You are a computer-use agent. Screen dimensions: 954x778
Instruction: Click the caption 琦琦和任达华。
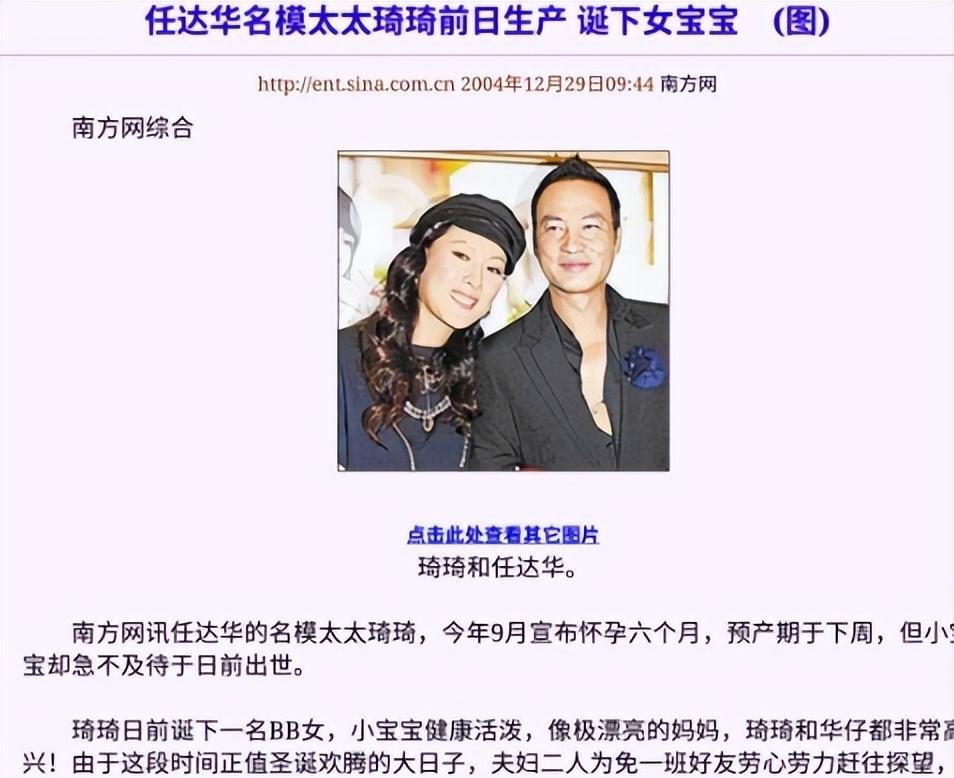(498, 568)
